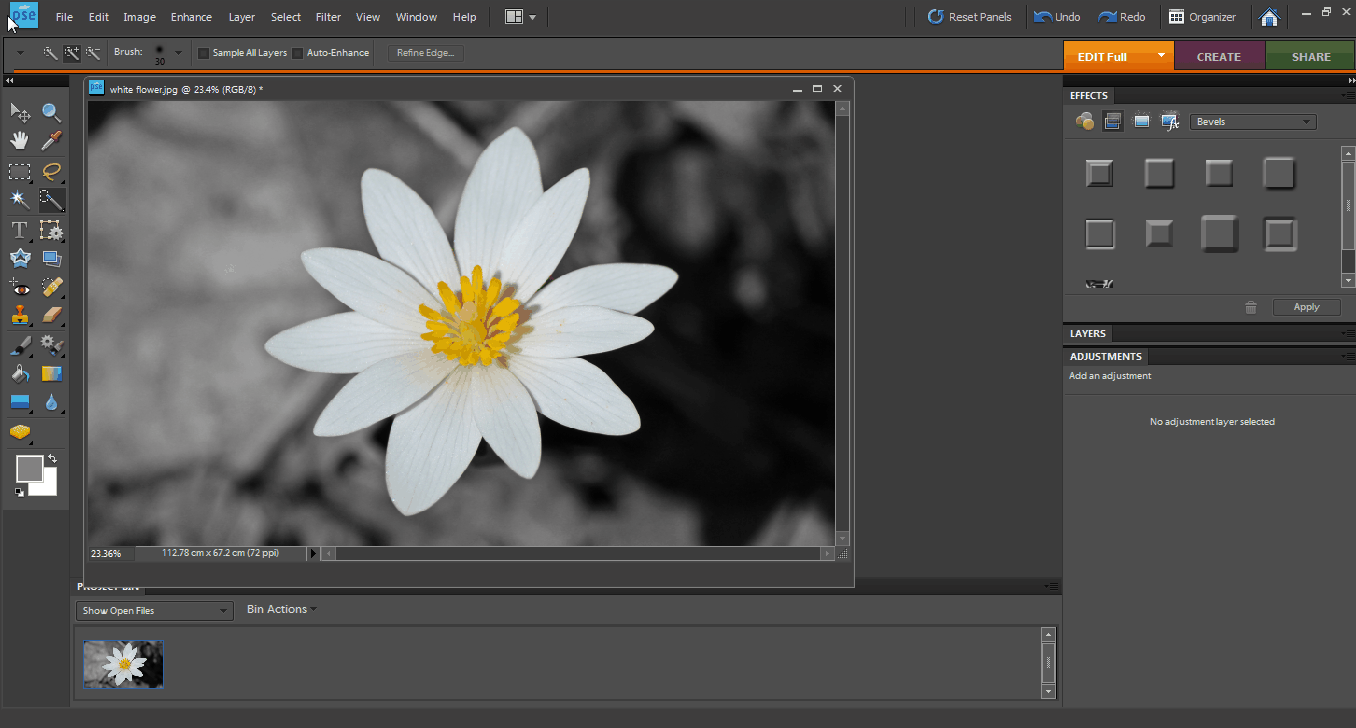
Task: Switch to the CREATE tab
Action: click(x=1218, y=57)
